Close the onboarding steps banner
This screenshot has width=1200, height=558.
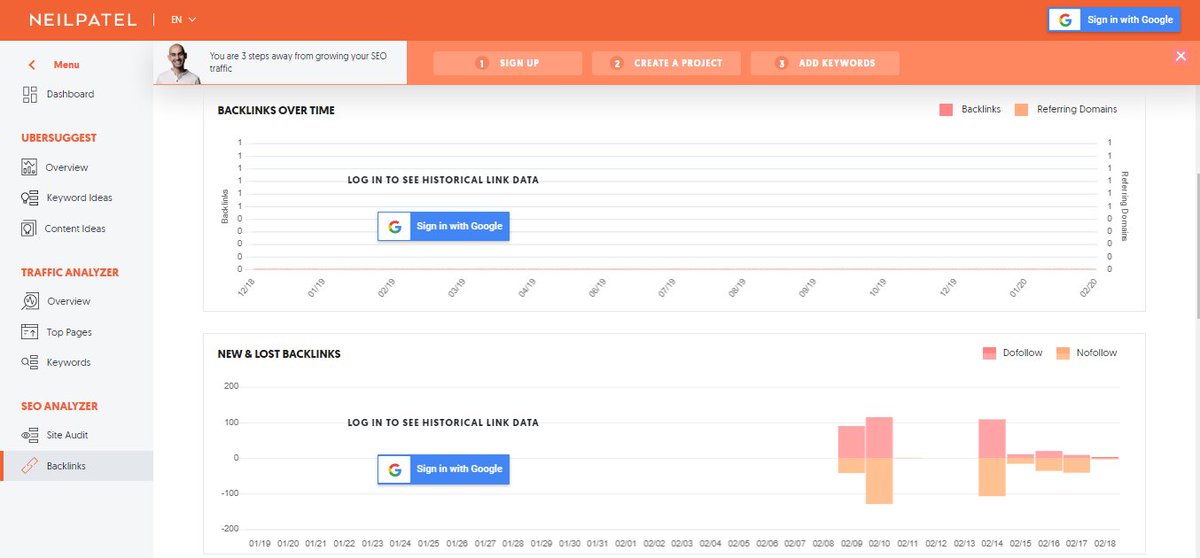[x=1181, y=57]
